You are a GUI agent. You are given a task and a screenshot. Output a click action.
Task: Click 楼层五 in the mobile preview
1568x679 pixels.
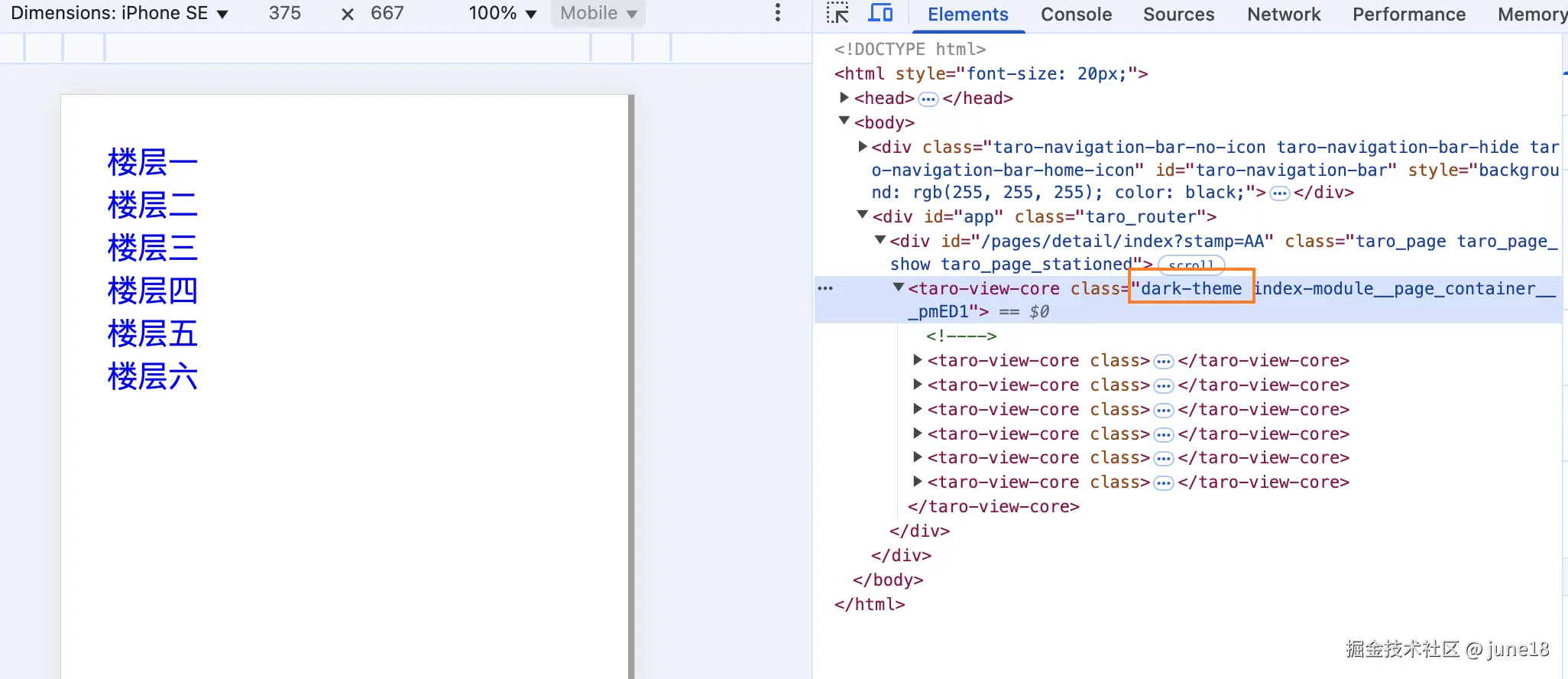coord(153,333)
